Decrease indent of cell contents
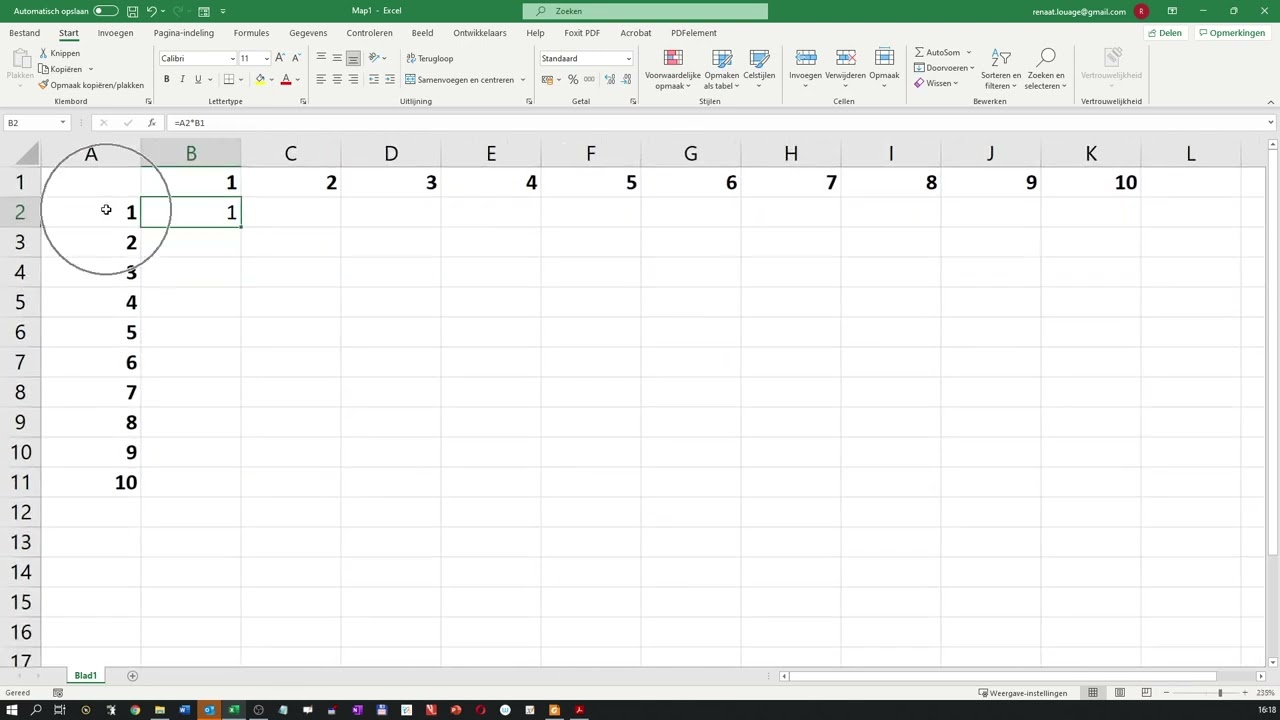The height and width of the screenshot is (720, 1280). [x=374, y=79]
